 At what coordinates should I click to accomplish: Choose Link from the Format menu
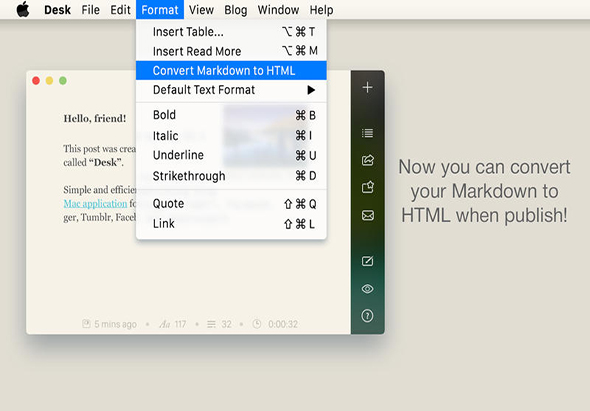[231, 224]
